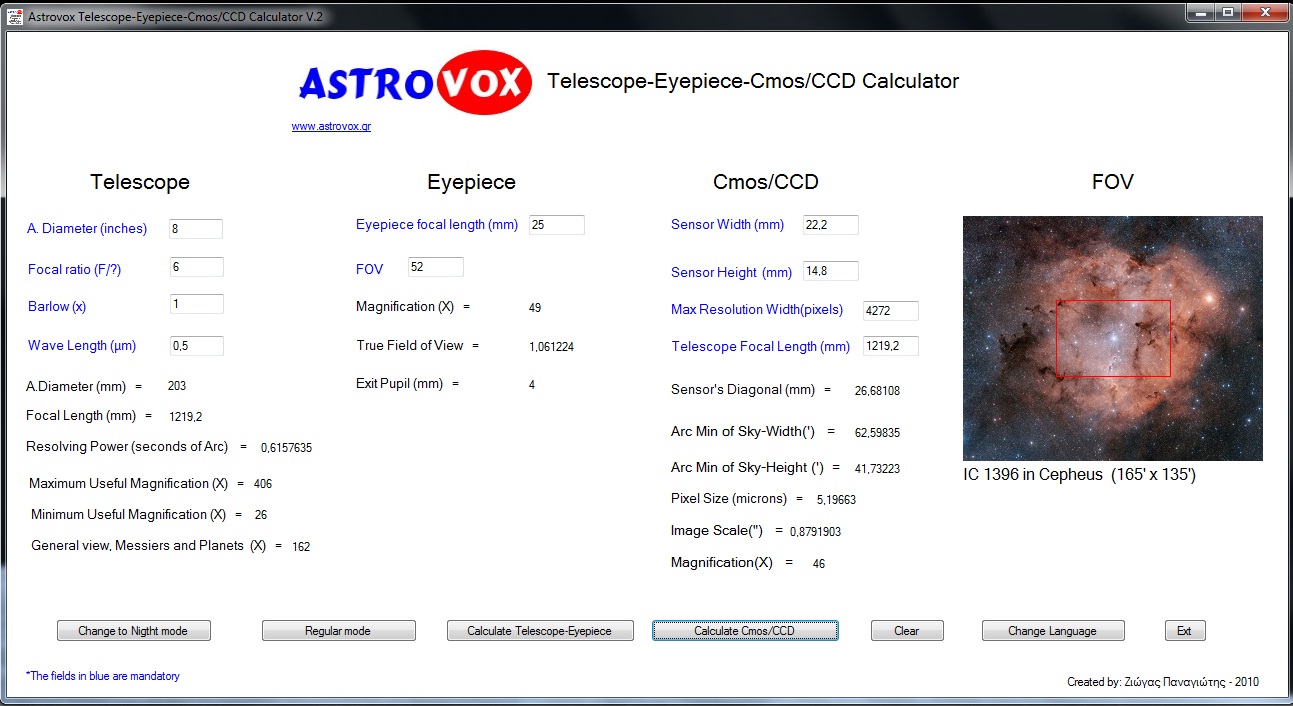Open the www.astrovox.gr link
This screenshot has height=706, width=1293.
click(331, 127)
